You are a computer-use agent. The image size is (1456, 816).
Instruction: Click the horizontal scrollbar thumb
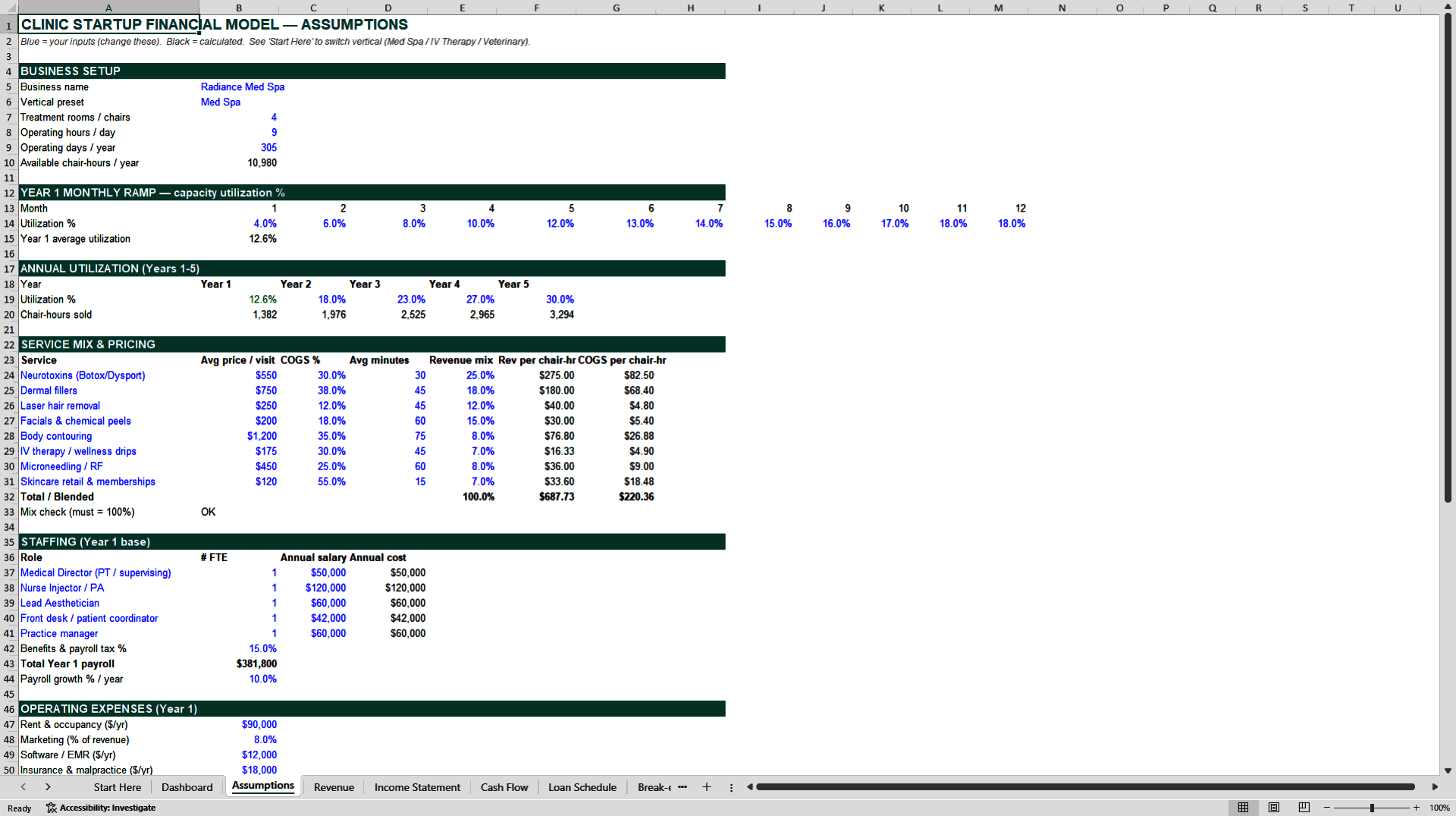(x=1085, y=787)
